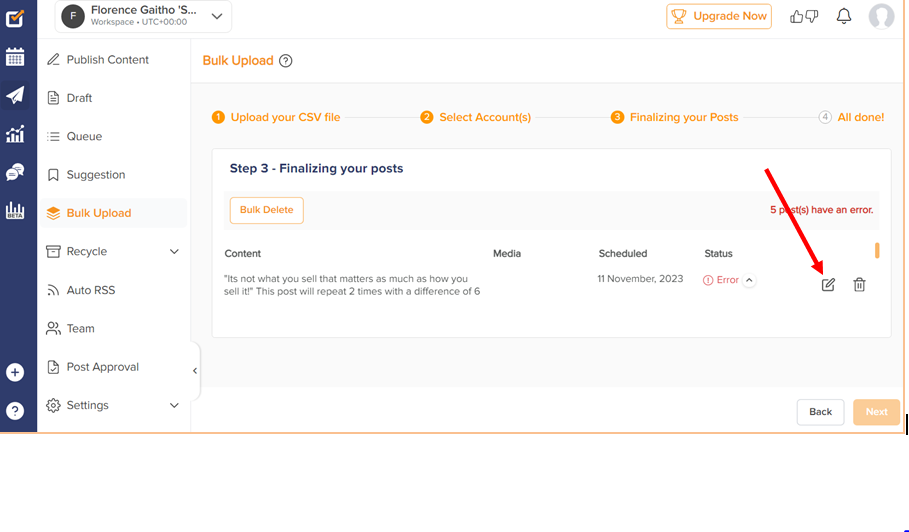Collapse the sidebar using the arrow handle
The image size is (909, 532).
coord(195,371)
